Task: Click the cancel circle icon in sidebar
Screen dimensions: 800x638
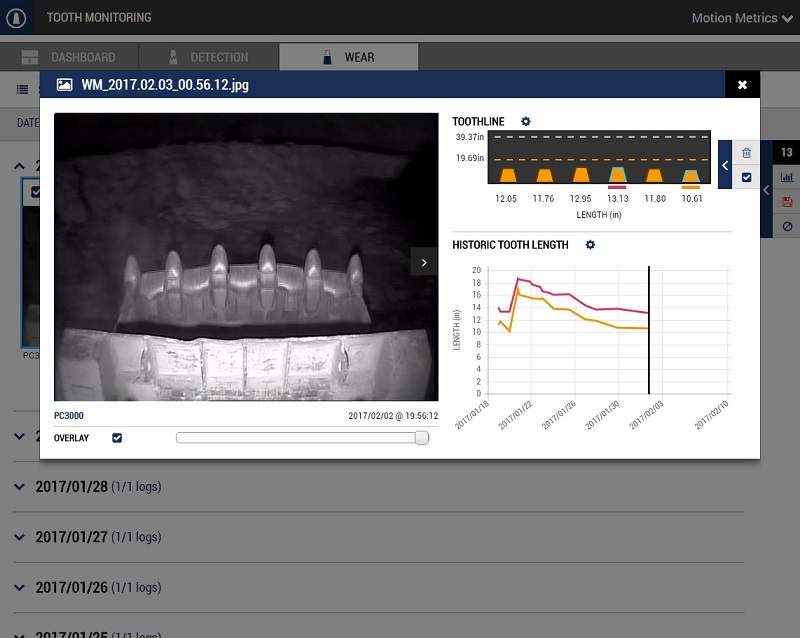Action: [x=787, y=226]
